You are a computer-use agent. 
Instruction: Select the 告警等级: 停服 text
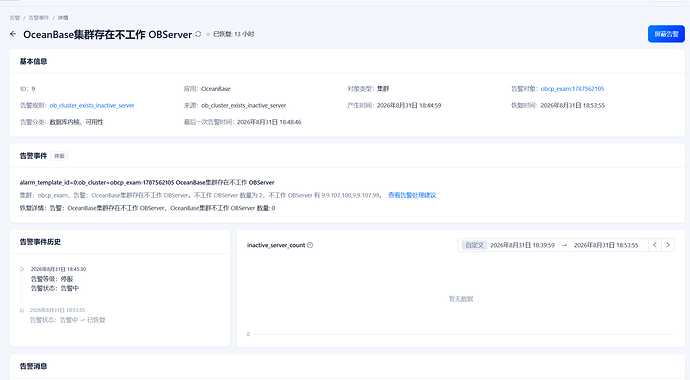point(52,279)
